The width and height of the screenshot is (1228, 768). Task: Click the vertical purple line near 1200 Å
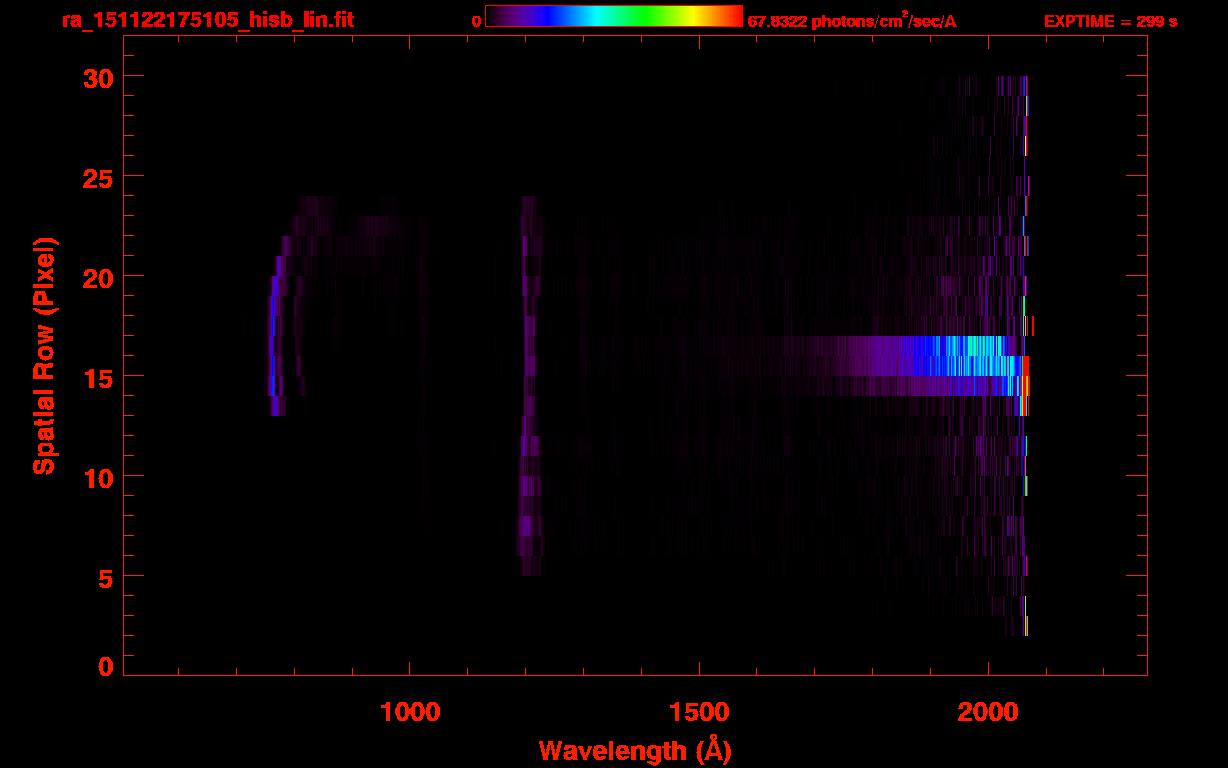529,386
